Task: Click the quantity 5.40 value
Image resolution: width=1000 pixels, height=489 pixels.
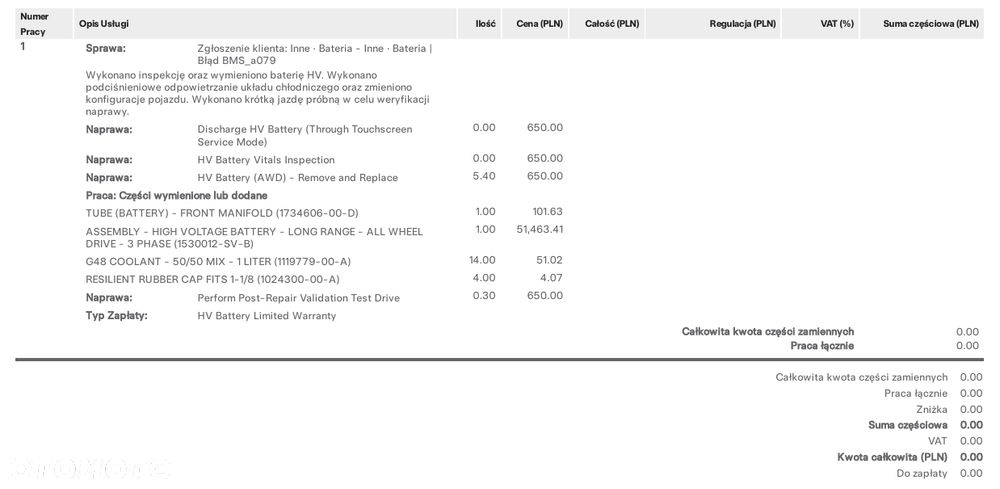Action: pyautogui.click(x=484, y=176)
